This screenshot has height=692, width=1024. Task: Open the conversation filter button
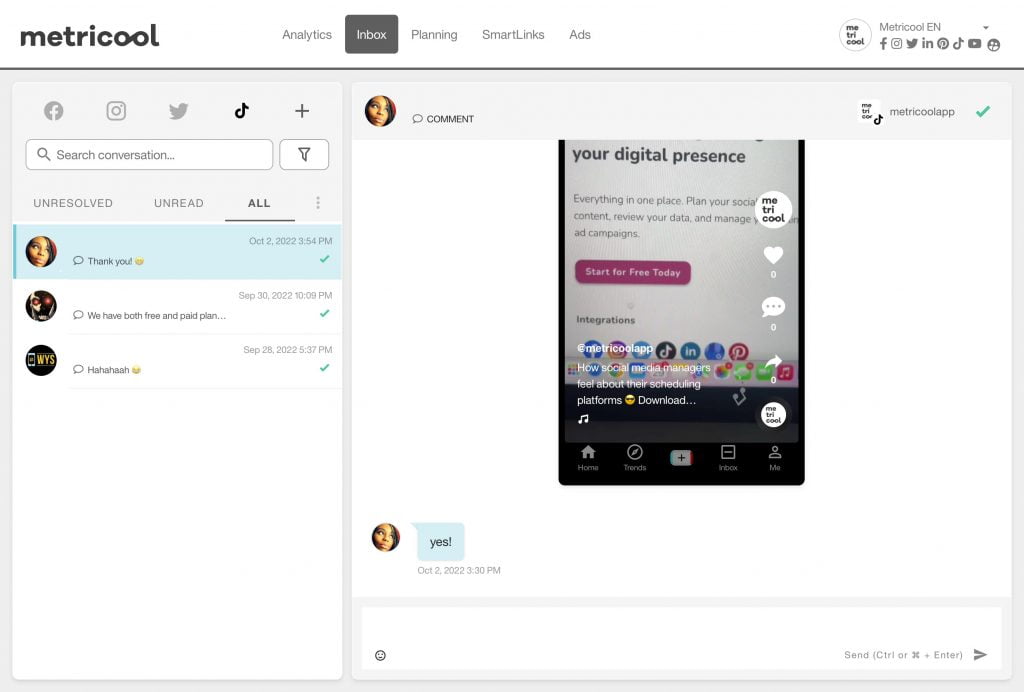click(304, 155)
